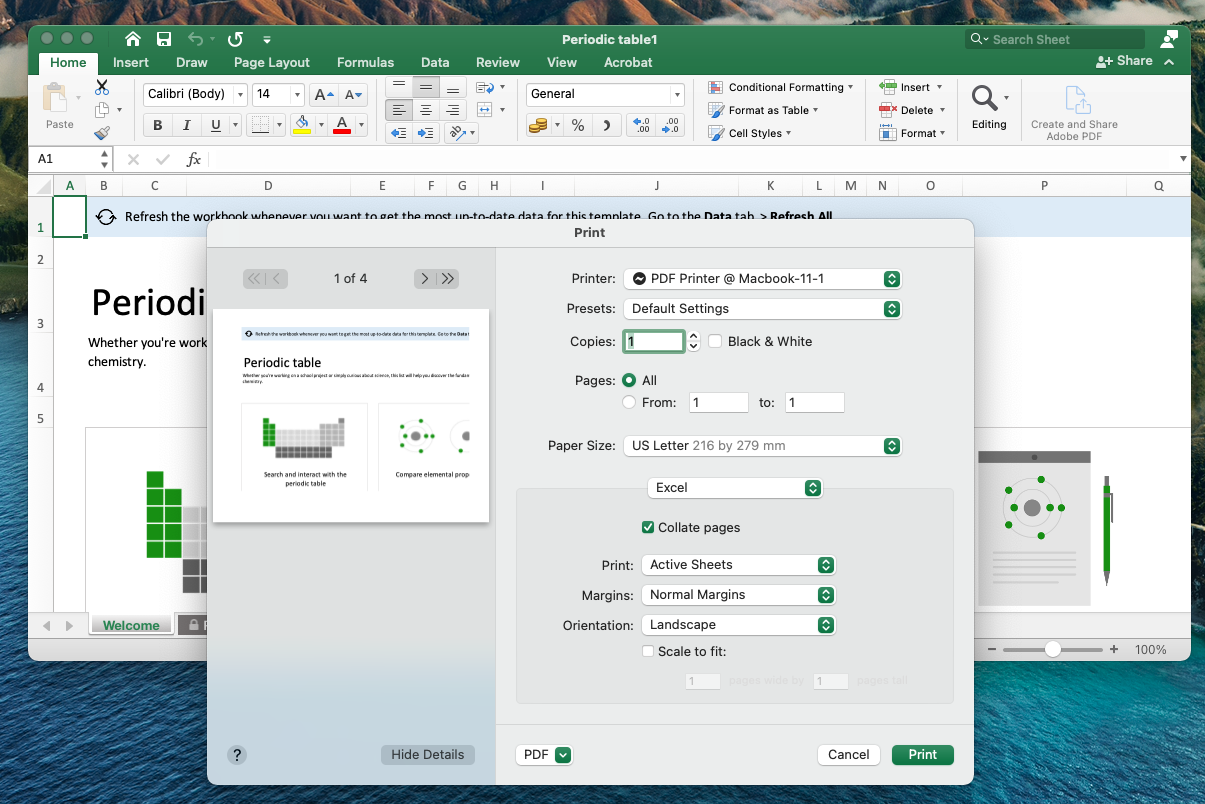The width and height of the screenshot is (1205, 804).
Task: Open the Presets Default Settings dropdown
Action: click(762, 309)
